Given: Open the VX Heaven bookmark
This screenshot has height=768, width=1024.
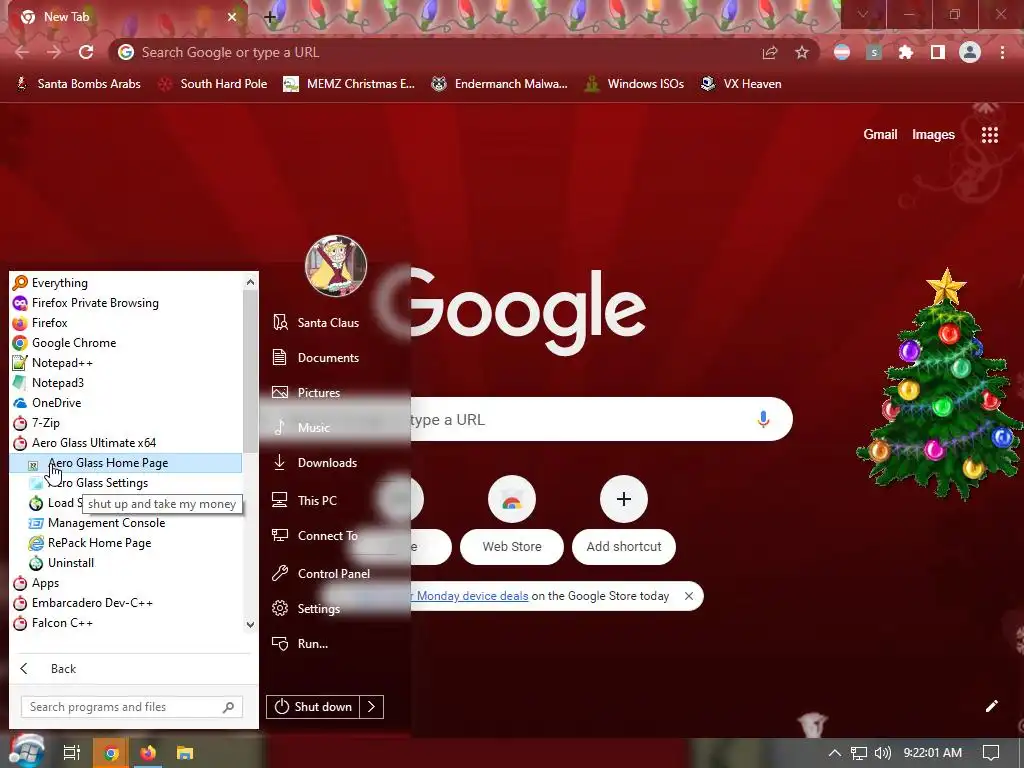Looking at the screenshot, I should point(741,84).
